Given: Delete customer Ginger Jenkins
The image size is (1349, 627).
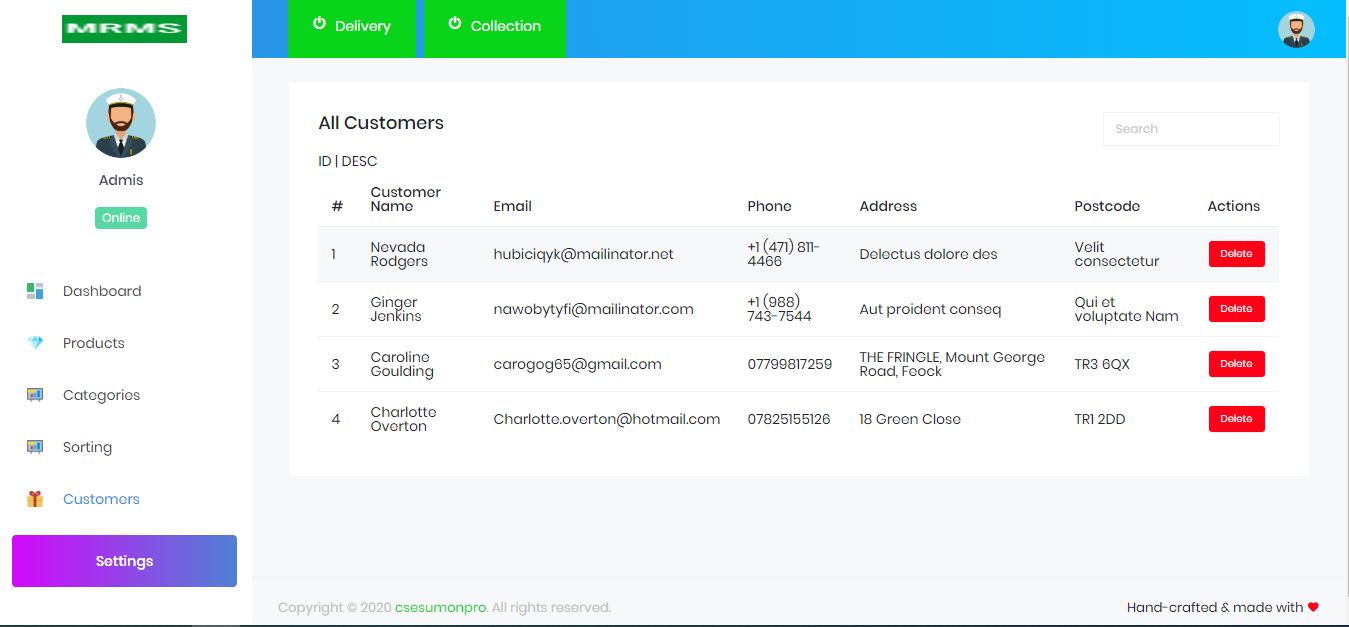Looking at the screenshot, I should [1236, 309].
